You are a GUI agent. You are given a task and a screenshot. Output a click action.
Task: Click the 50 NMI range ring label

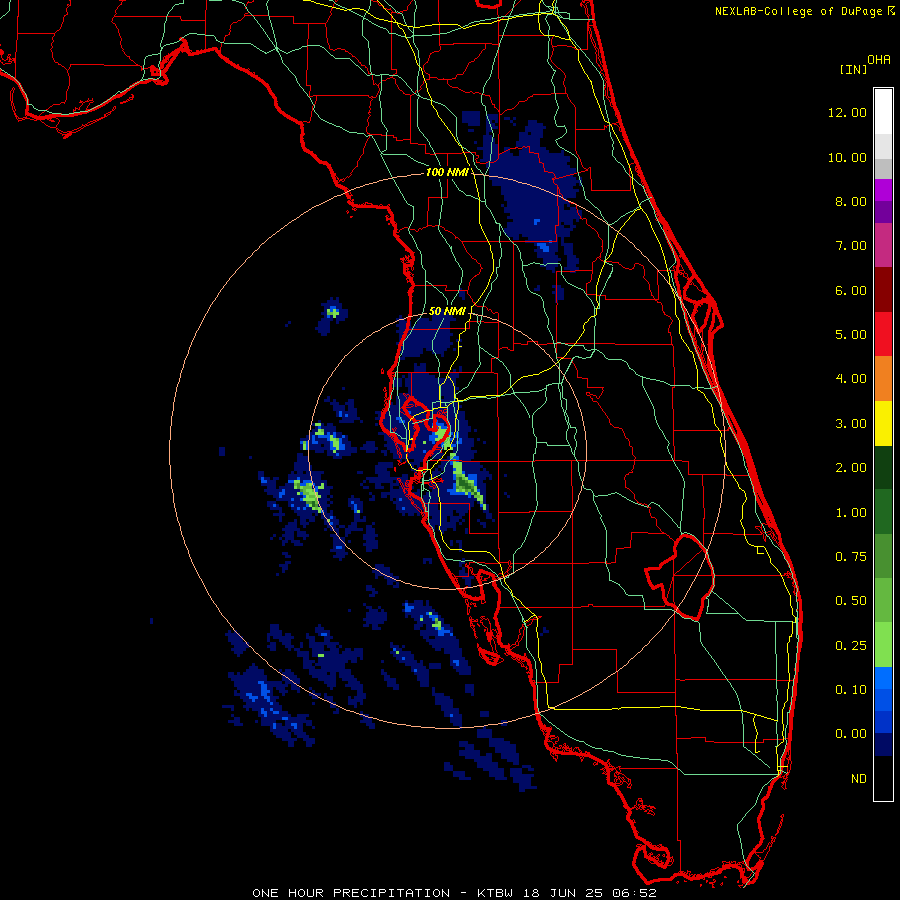pos(447,311)
